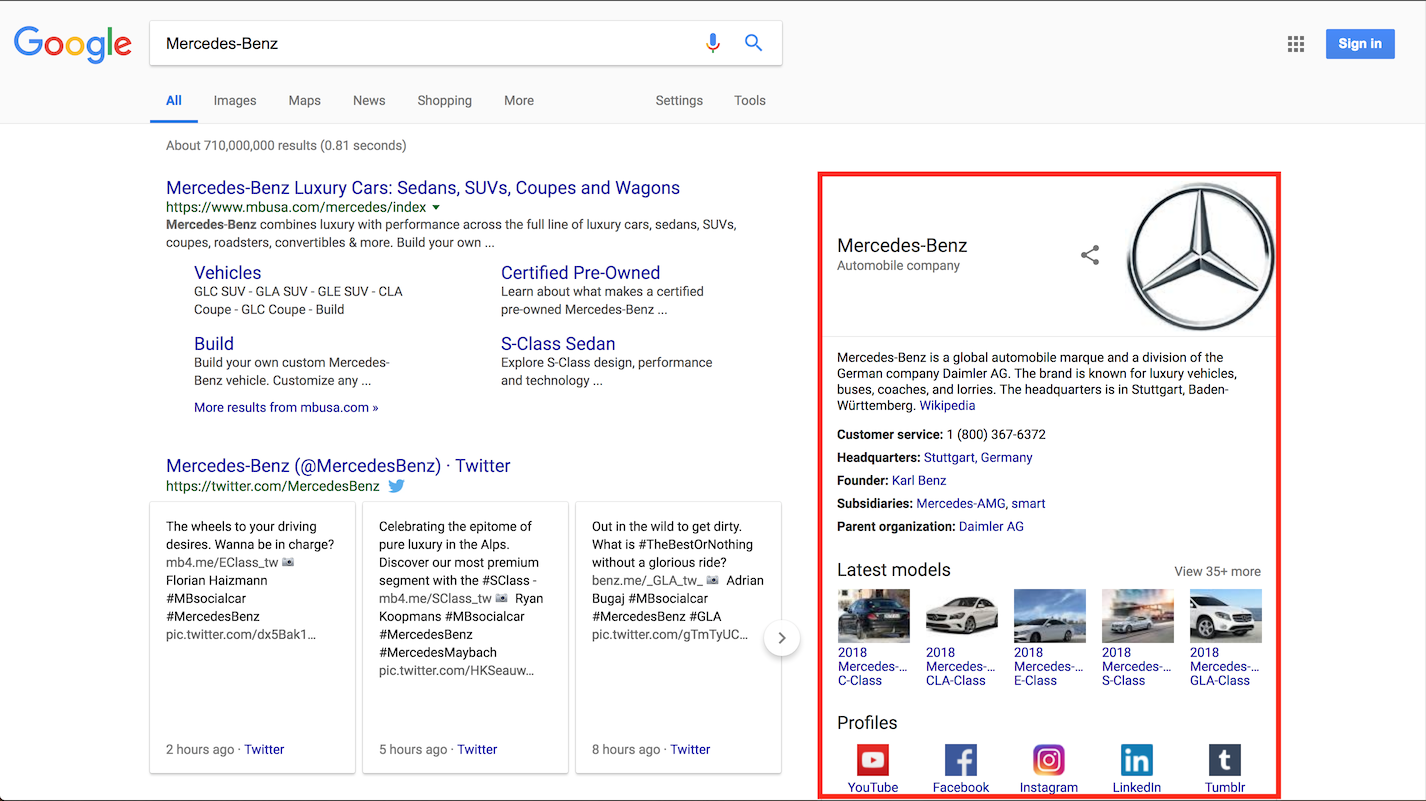Click the share icon in the knowledge panel
Image resolution: width=1426 pixels, height=801 pixels.
(x=1089, y=255)
